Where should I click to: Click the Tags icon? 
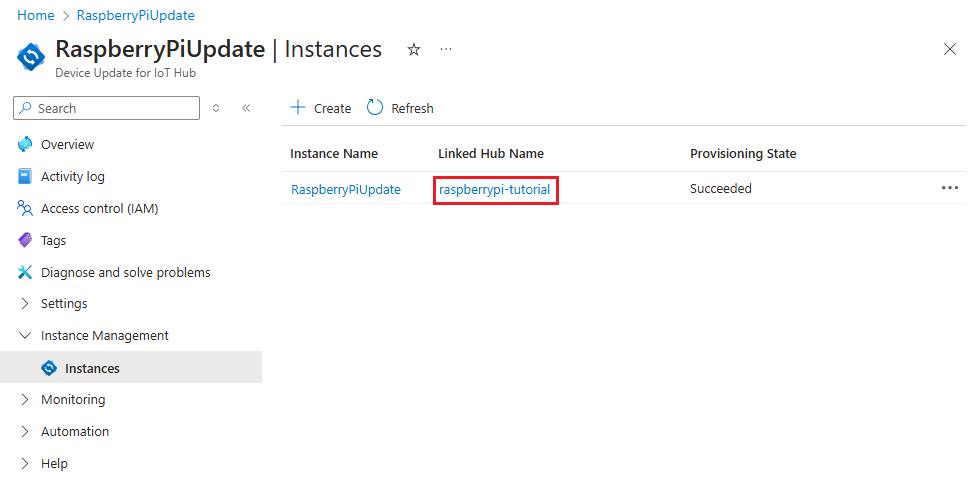[x=25, y=240]
